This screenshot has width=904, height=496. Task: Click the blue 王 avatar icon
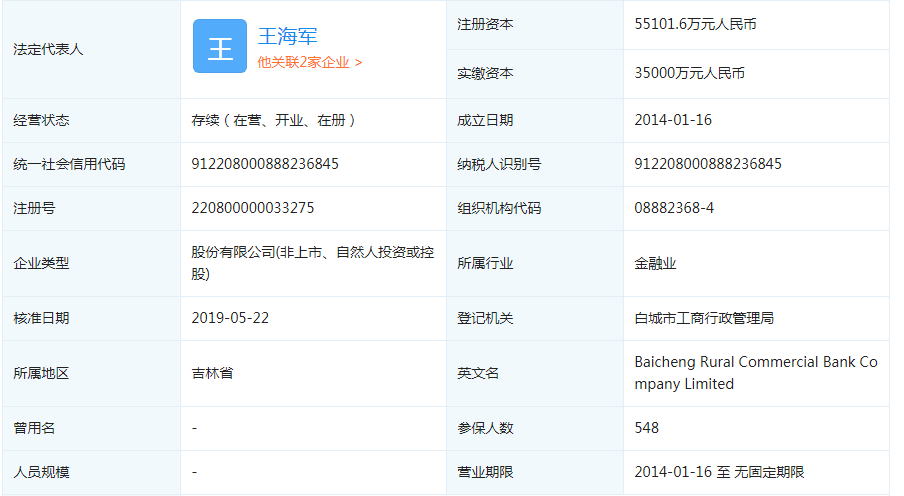point(220,46)
